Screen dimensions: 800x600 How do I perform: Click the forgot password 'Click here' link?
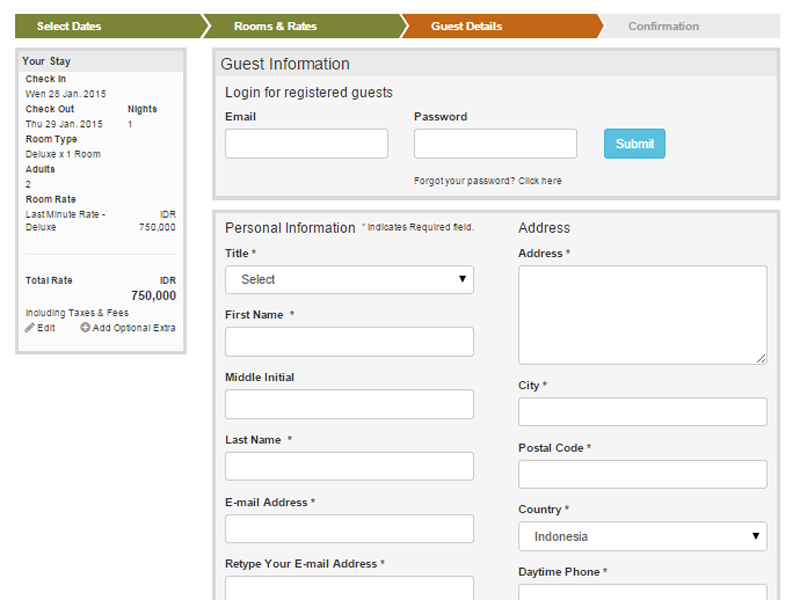[x=539, y=181]
